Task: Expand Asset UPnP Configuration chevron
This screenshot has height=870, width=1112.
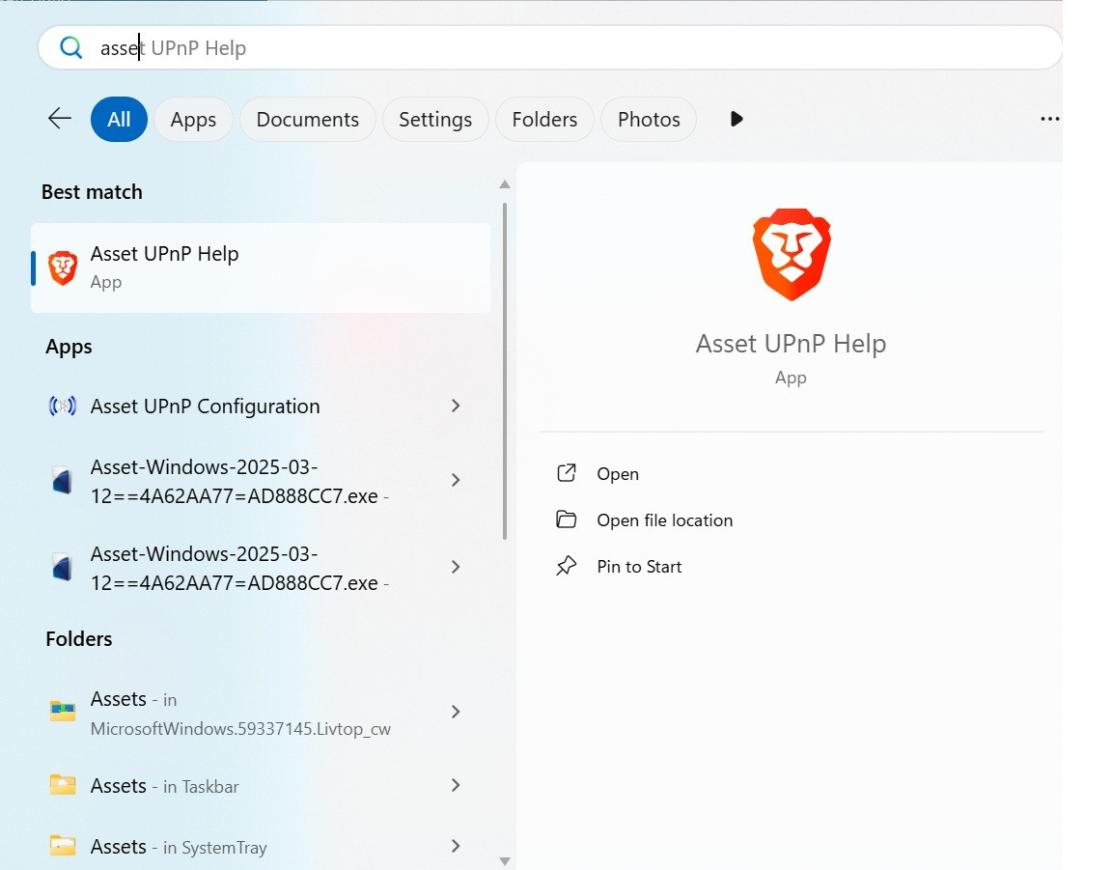Action: 456,406
